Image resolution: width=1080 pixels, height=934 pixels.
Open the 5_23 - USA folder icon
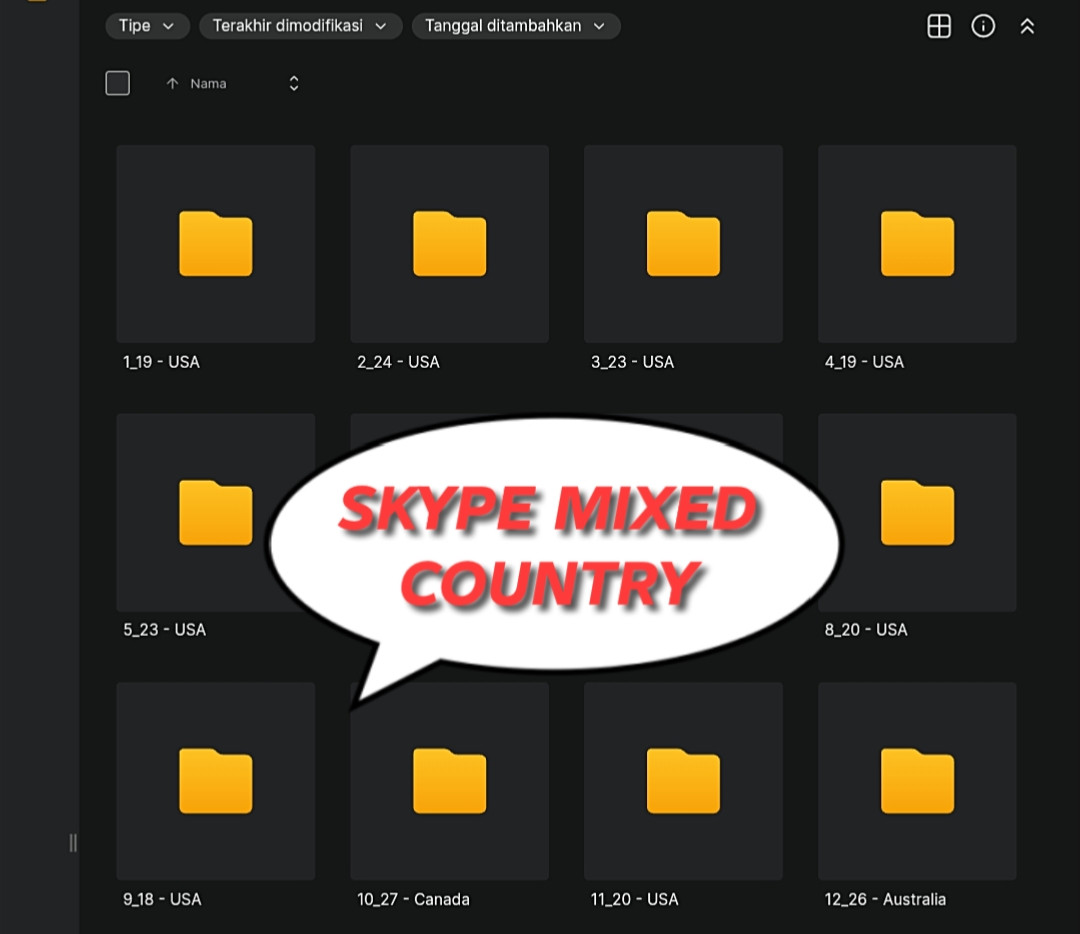(216, 512)
